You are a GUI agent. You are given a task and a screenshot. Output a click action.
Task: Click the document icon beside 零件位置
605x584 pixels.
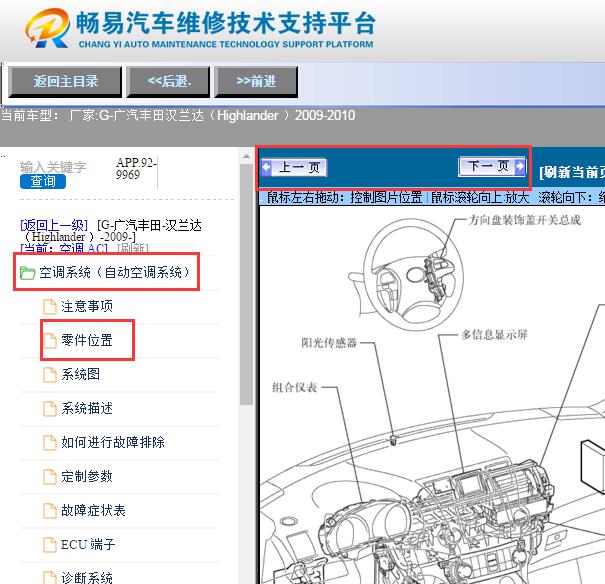point(49,341)
